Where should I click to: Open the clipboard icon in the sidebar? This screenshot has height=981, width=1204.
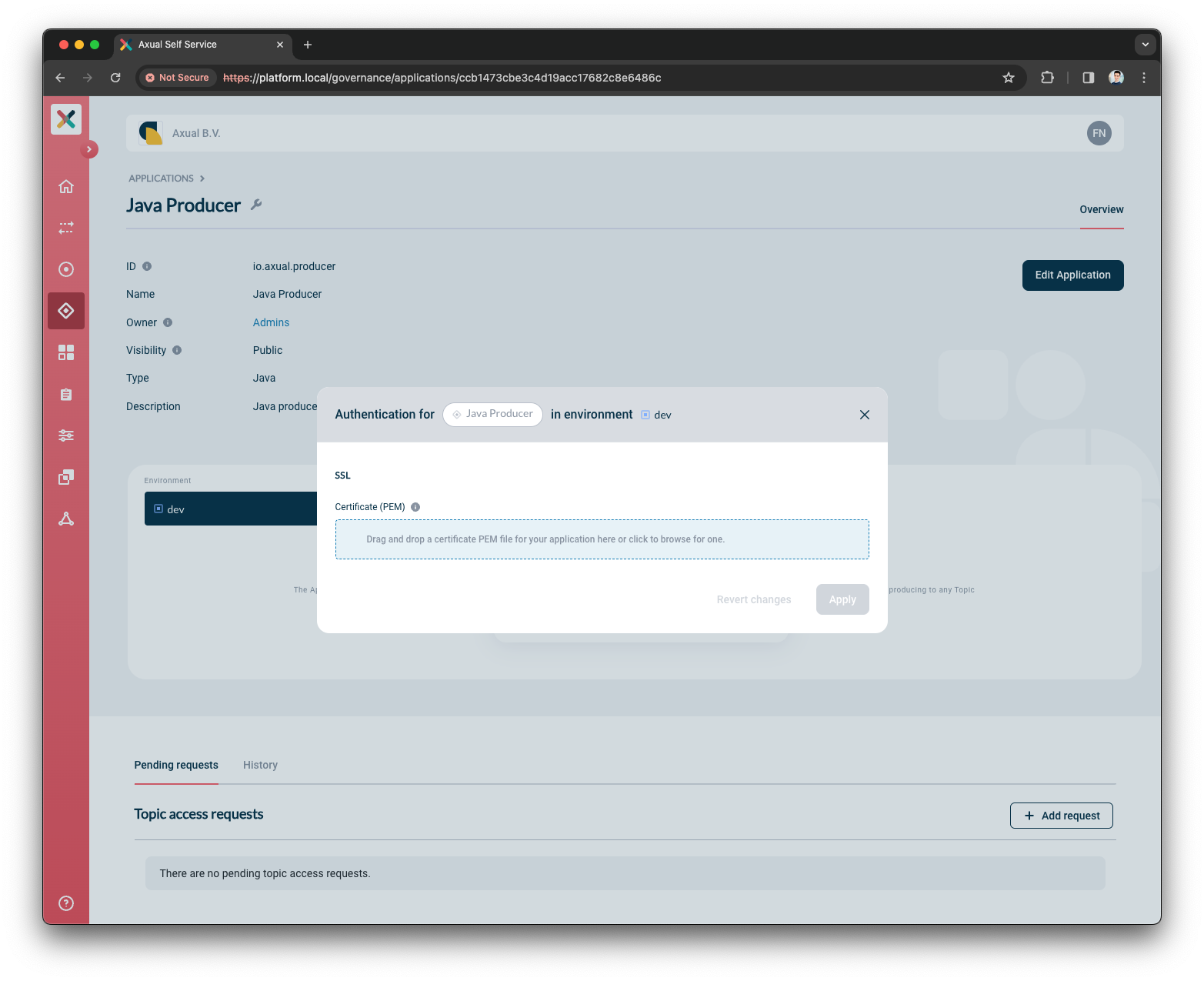[66, 394]
